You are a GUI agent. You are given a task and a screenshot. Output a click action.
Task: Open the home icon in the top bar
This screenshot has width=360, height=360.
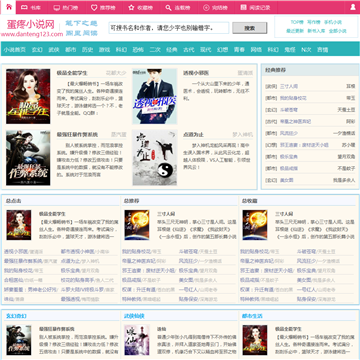tap(8, 7)
